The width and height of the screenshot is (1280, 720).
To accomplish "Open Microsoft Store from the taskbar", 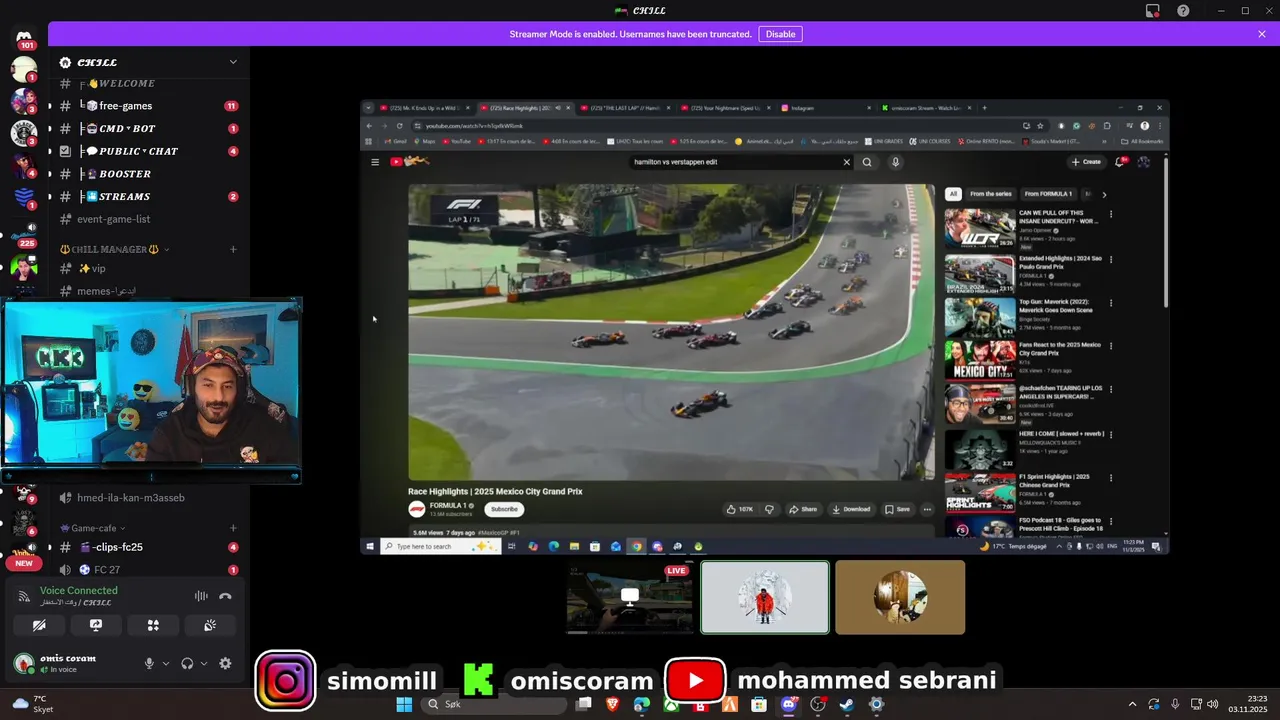I will (759, 704).
